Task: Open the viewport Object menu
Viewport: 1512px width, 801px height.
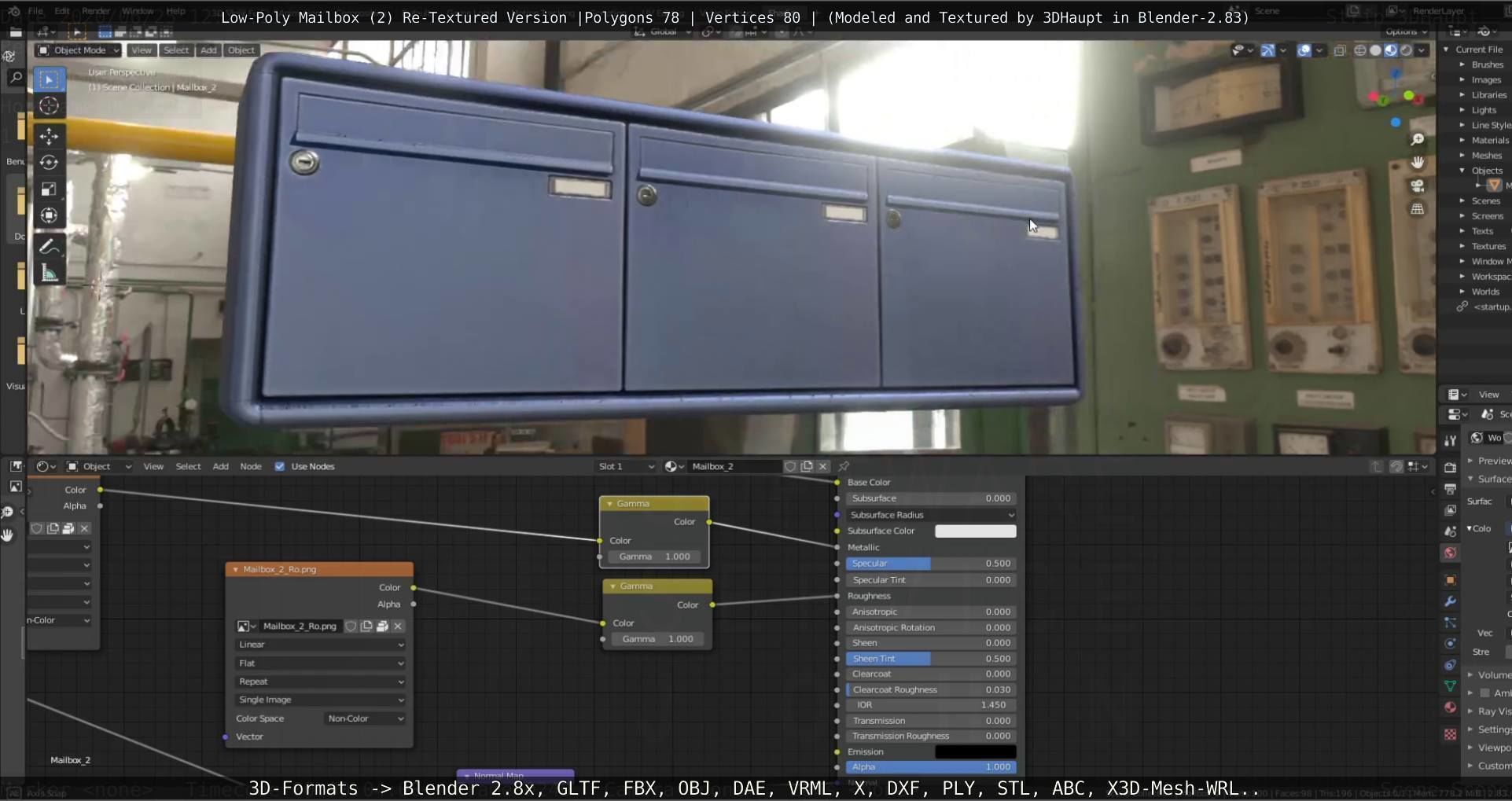Action: pos(241,50)
